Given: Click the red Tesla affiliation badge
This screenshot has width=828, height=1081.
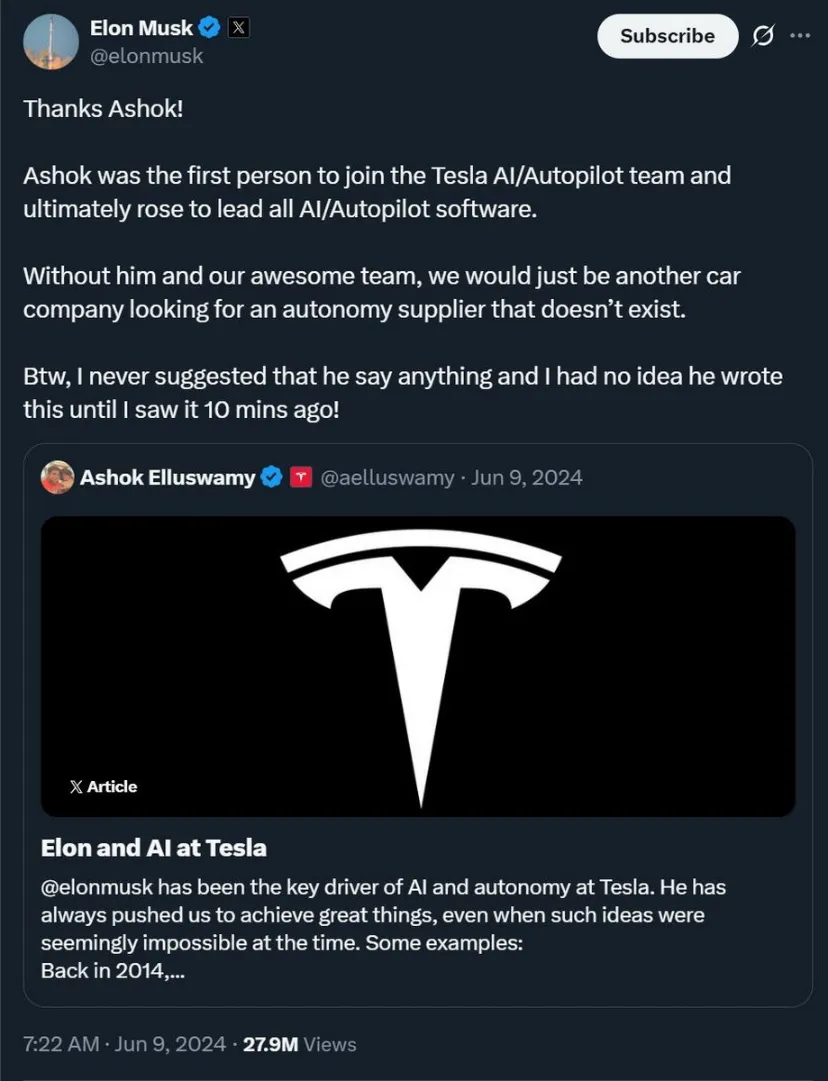Looking at the screenshot, I should pos(301,478).
